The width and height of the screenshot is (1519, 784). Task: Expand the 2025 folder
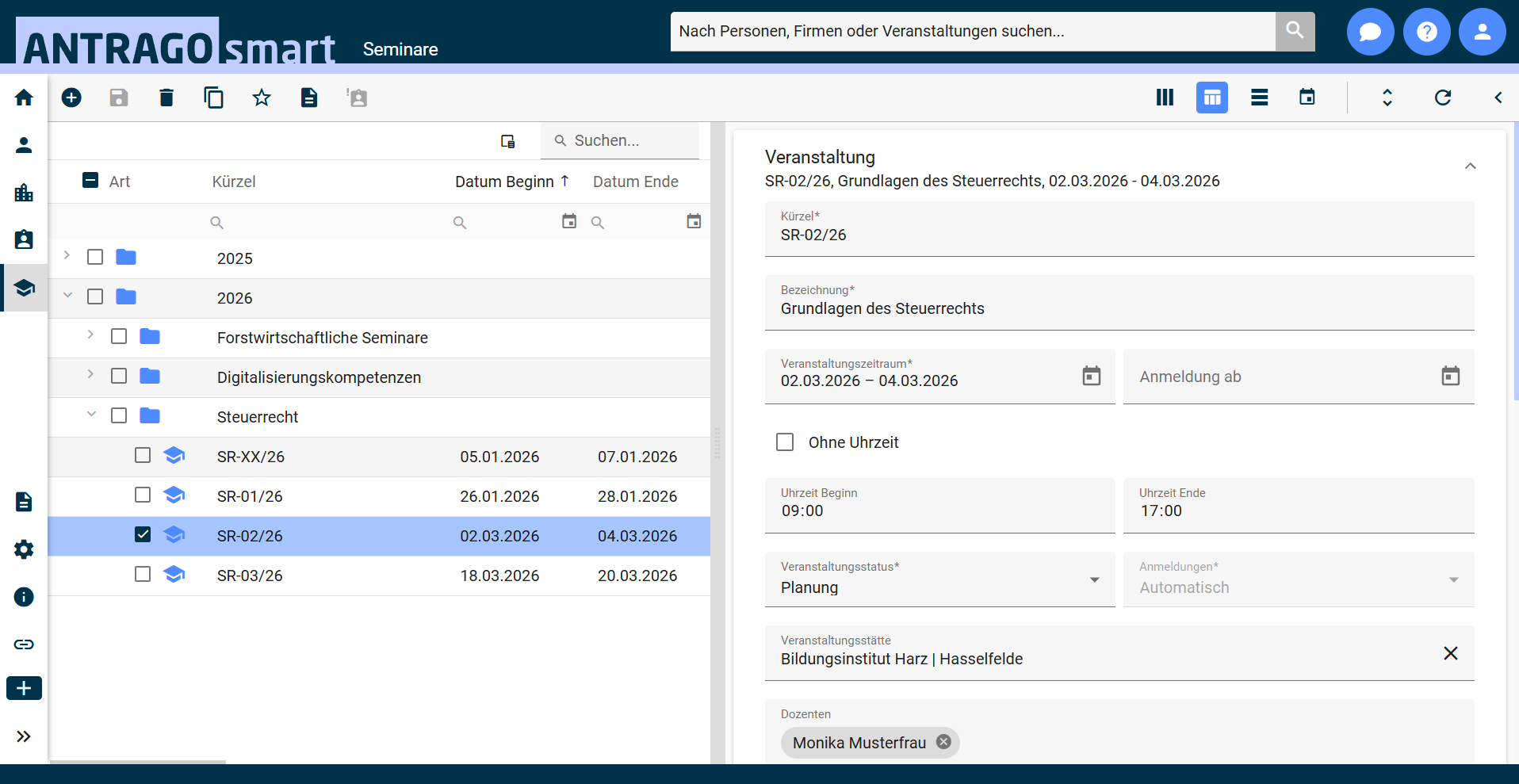(x=67, y=255)
